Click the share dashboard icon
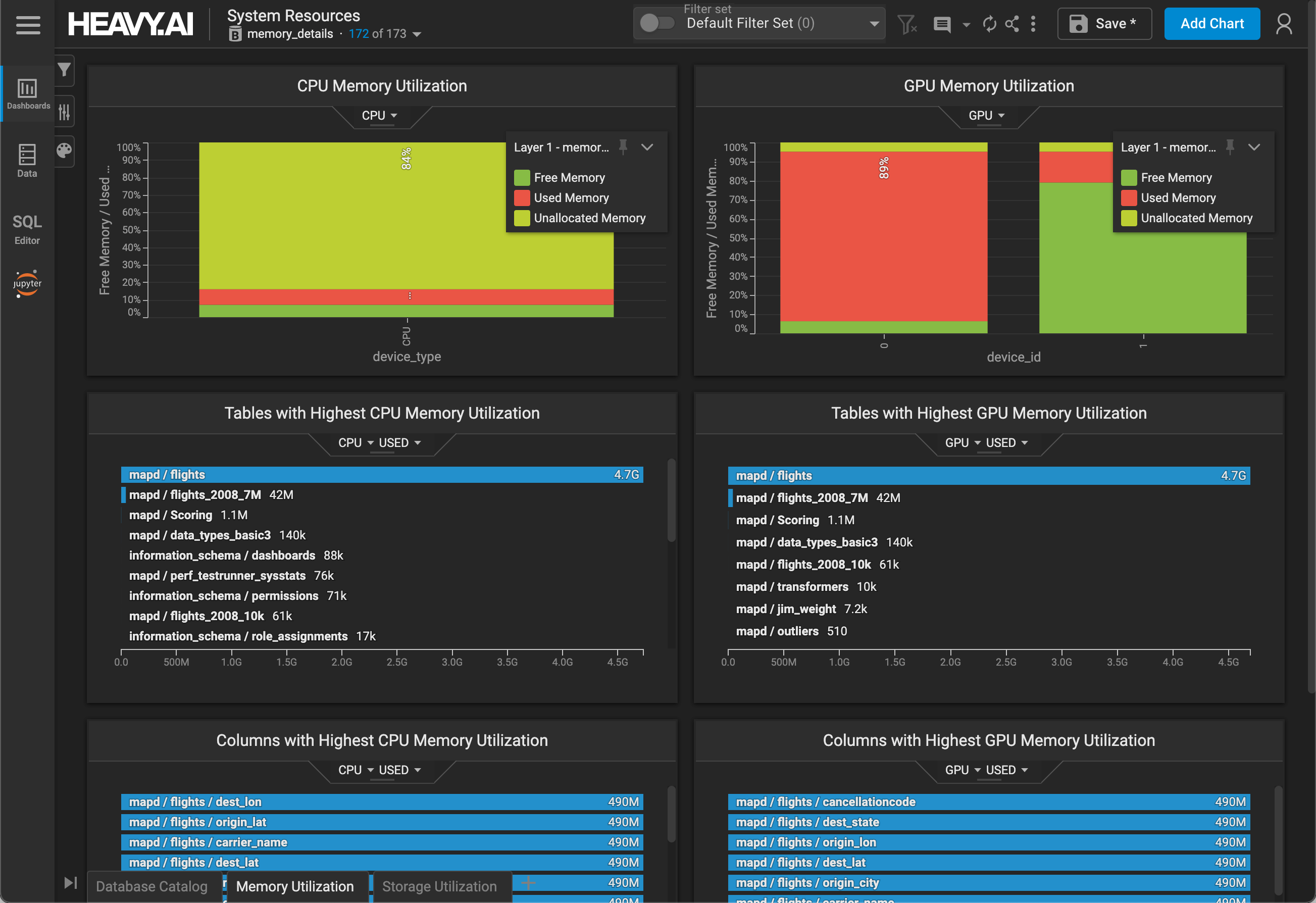 pyautogui.click(x=1012, y=24)
